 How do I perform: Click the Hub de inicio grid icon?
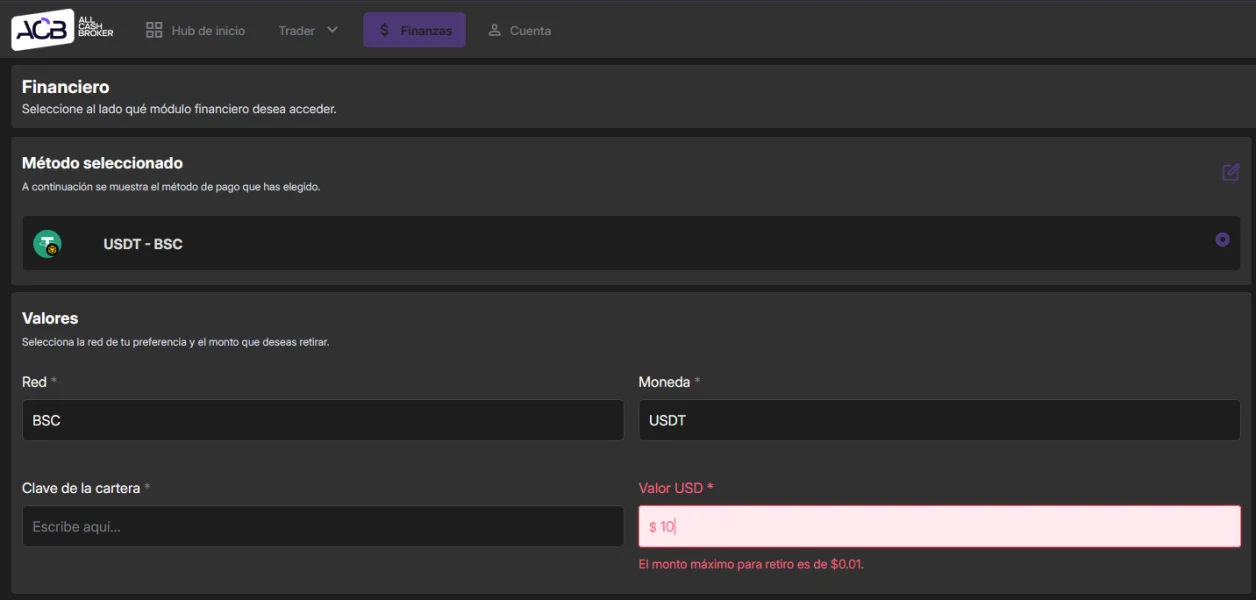[154, 30]
